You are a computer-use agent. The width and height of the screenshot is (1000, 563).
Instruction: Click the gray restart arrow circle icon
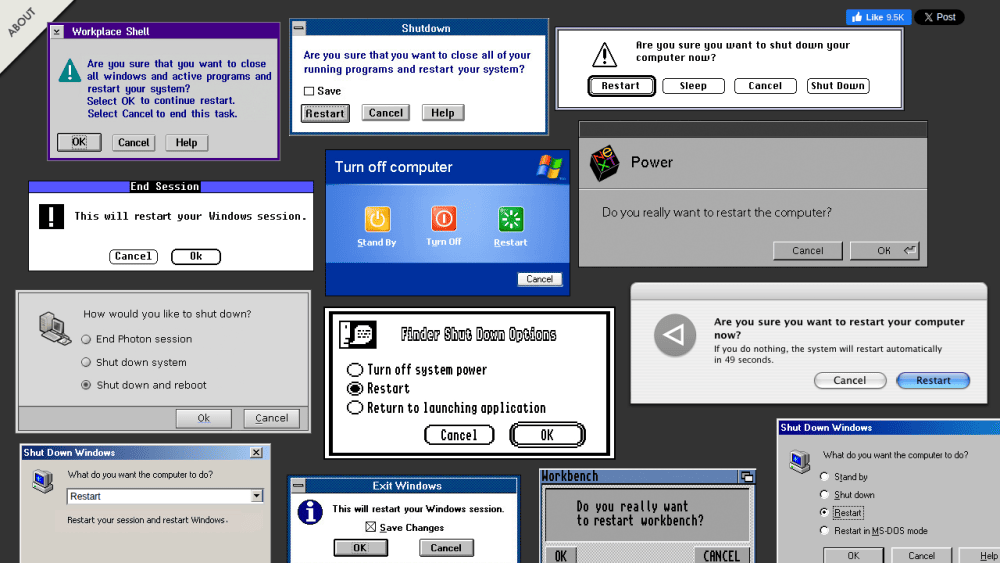click(675, 335)
